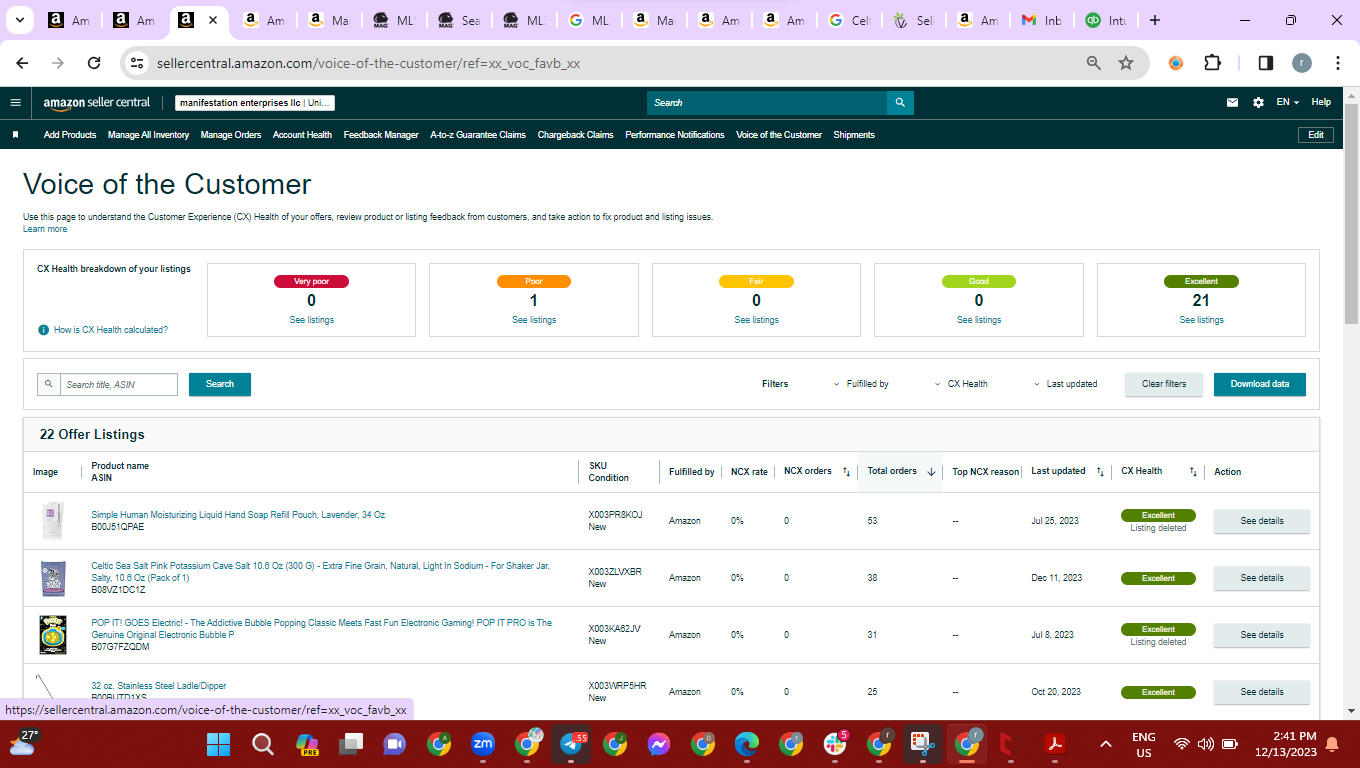Open the browser zoom magnifier icon
Image resolution: width=1360 pixels, height=768 pixels.
[x=1094, y=63]
